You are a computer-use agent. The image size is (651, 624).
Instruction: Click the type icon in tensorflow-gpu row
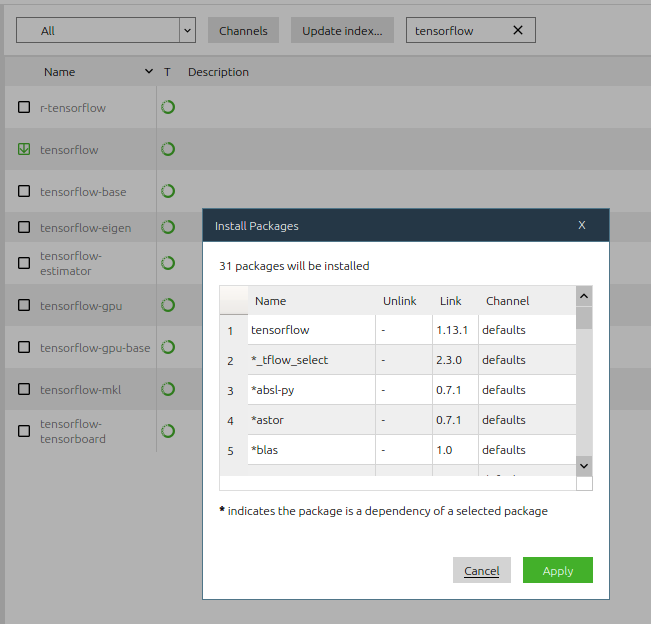[168, 305]
